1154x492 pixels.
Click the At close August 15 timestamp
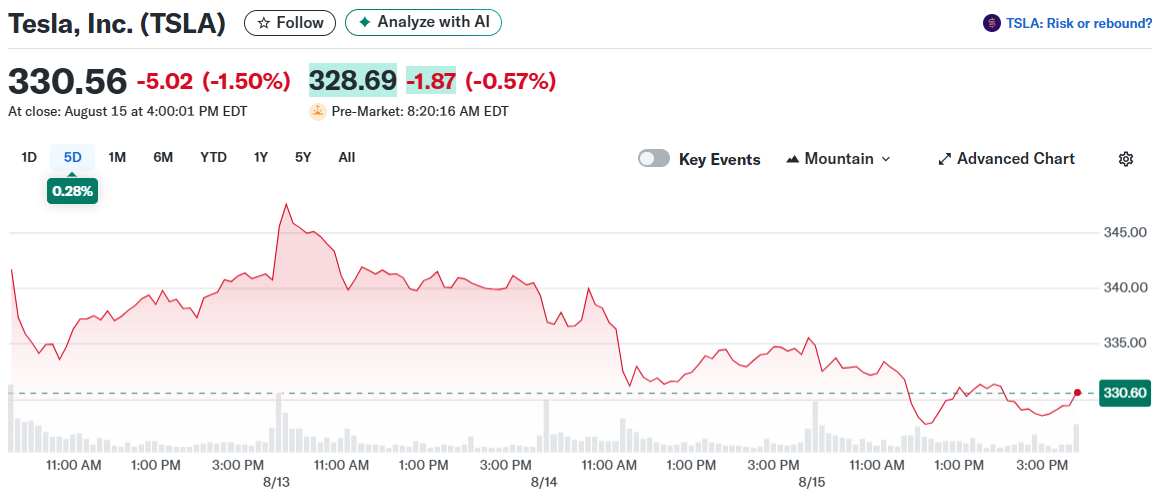click(127, 112)
